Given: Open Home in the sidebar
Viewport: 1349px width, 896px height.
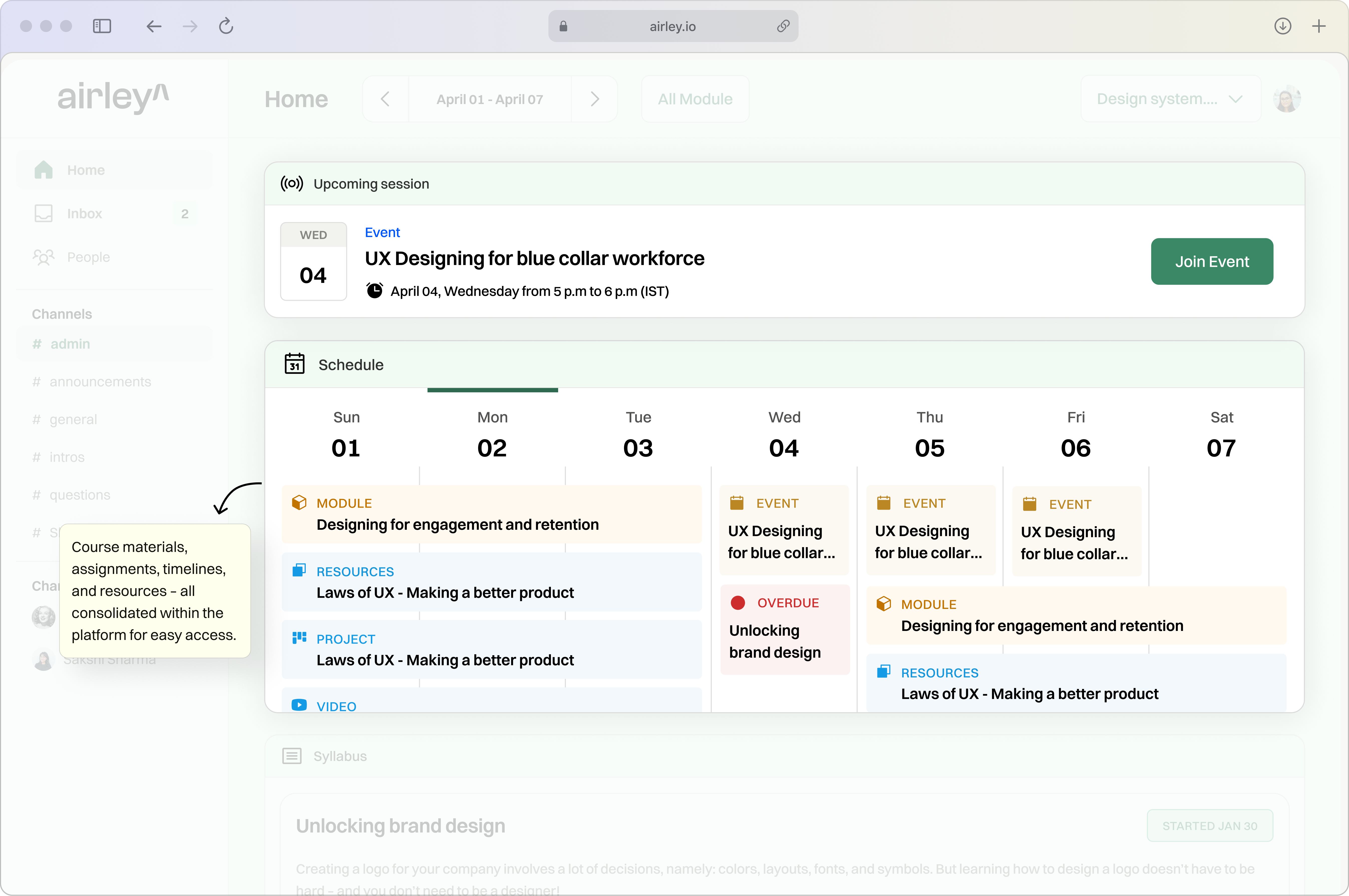Looking at the screenshot, I should (x=115, y=170).
